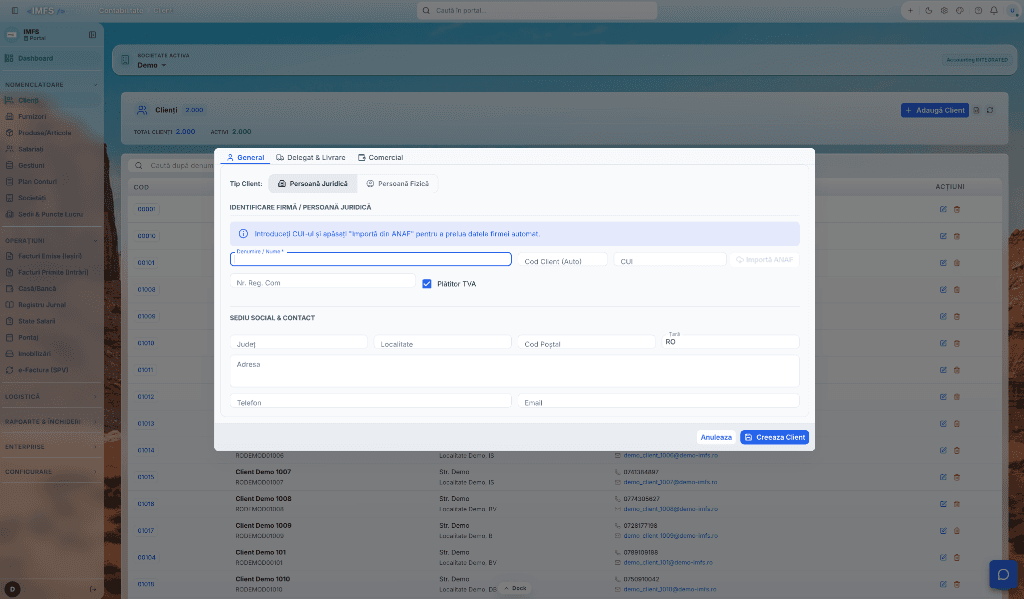Click the Creeaza Client button
The image size is (1024, 599).
tap(775, 437)
